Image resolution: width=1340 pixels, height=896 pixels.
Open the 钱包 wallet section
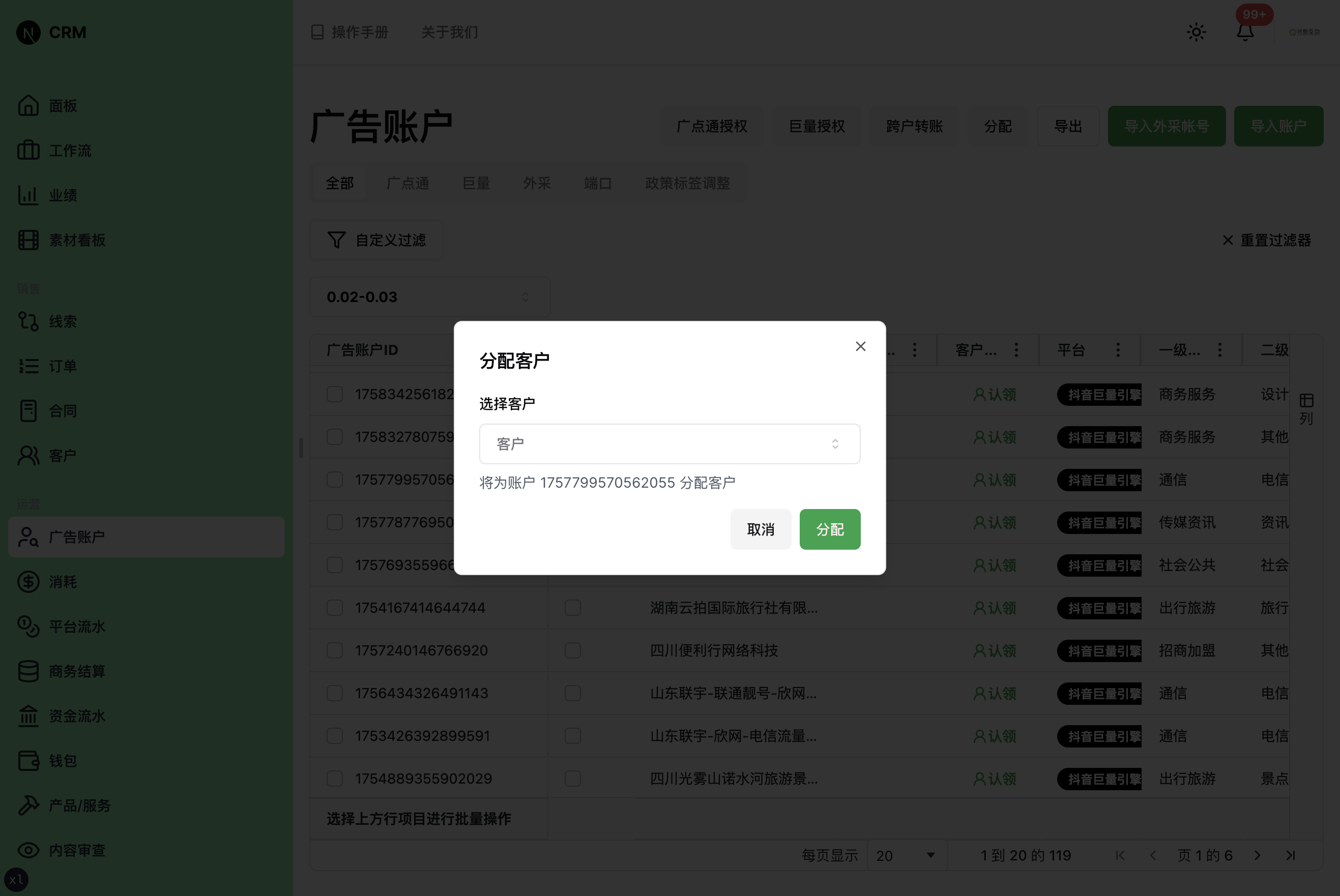[x=28, y=761]
